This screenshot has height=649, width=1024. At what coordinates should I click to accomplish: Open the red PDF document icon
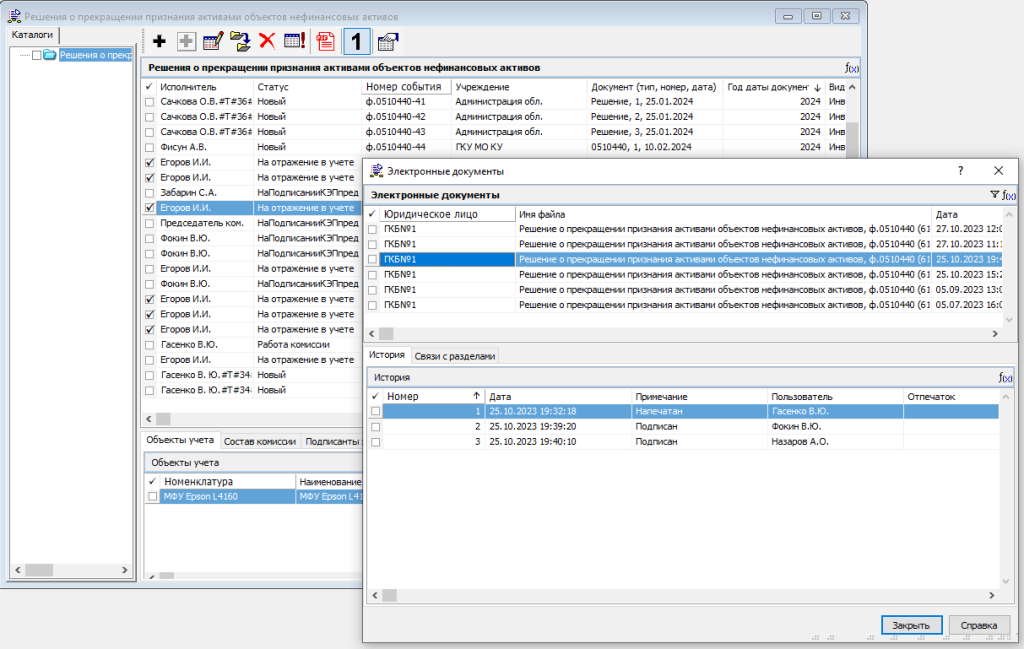point(325,42)
